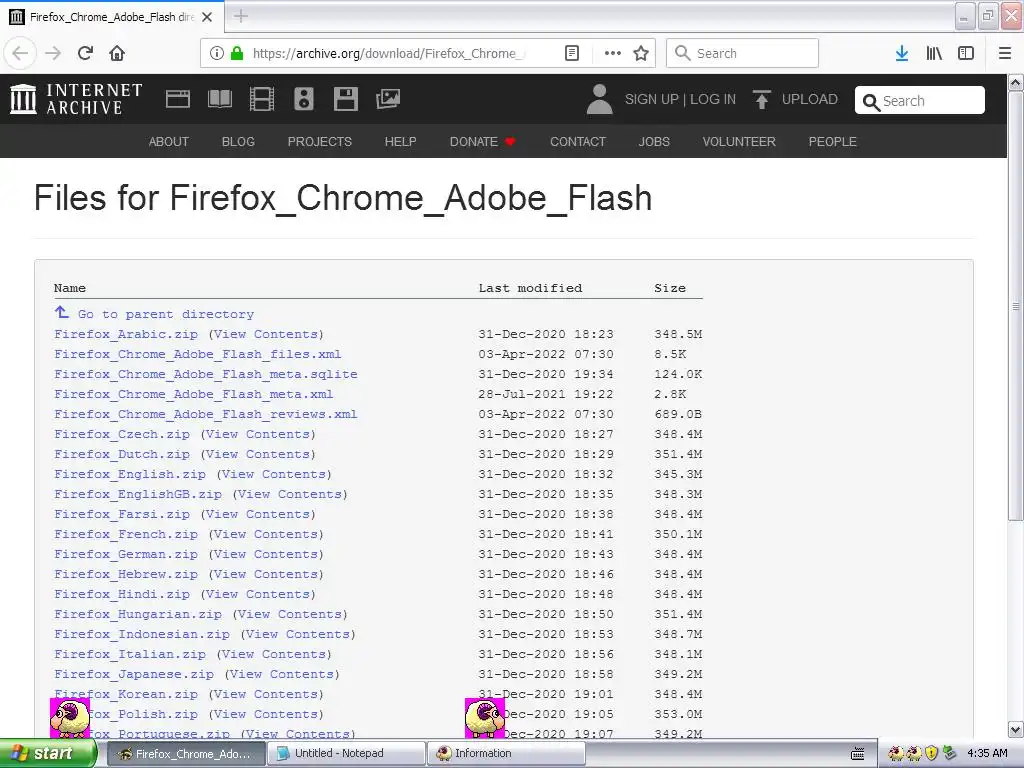Open the ABOUT menu item

coord(168,142)
